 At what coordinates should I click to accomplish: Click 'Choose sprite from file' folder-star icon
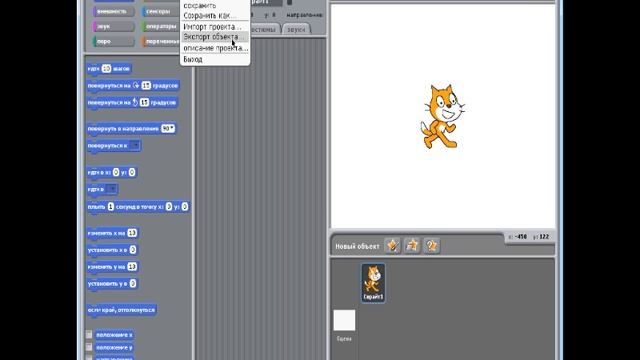click(412, 246)
